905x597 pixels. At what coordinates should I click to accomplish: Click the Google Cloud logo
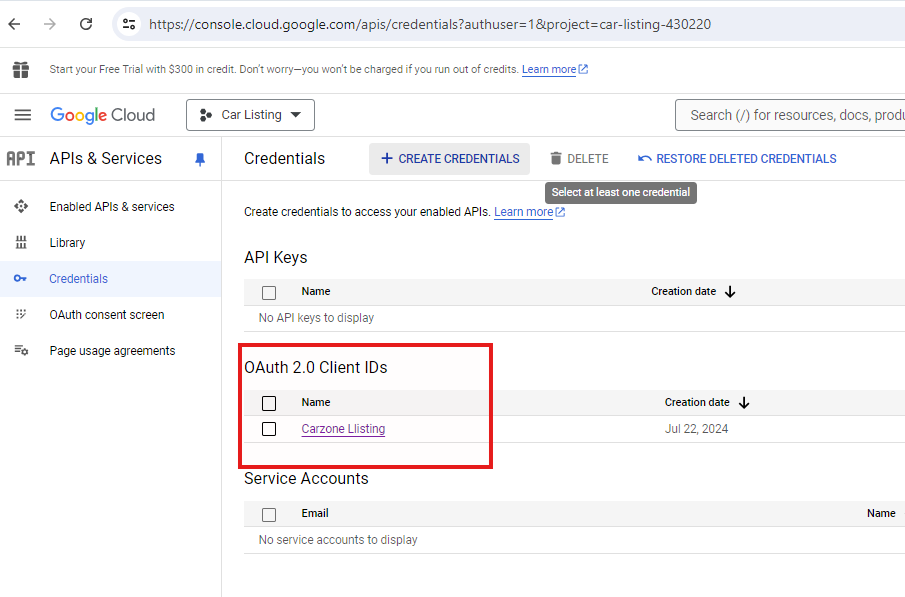coord(103,115)
